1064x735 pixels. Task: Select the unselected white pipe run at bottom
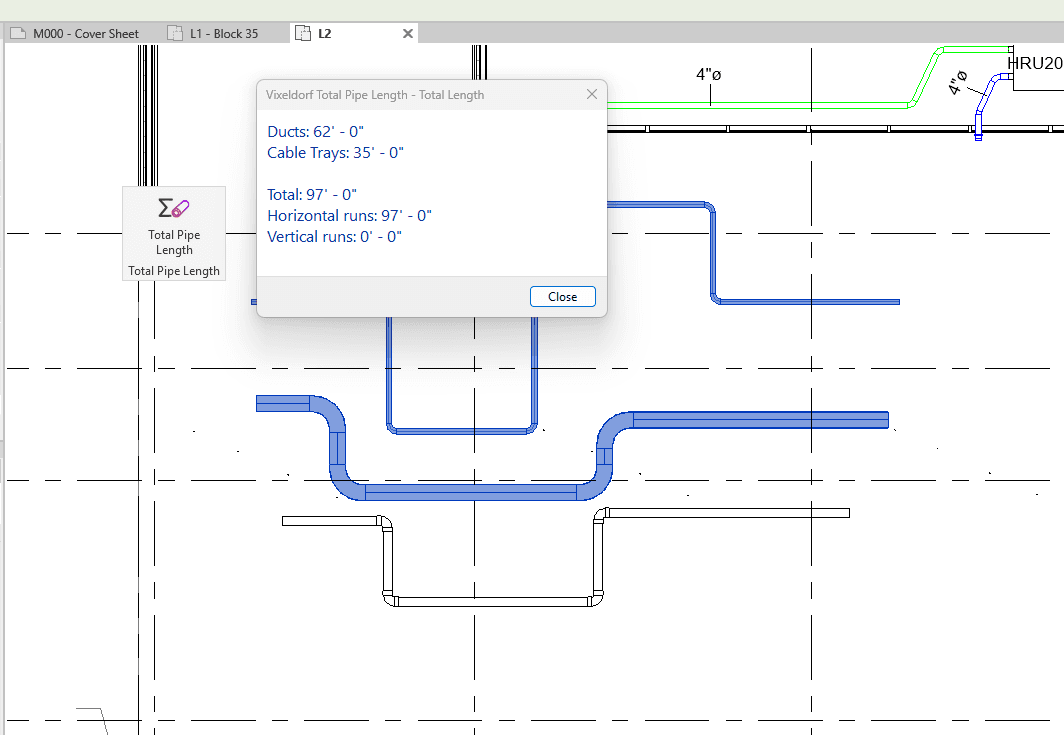pyautogui.click(x=492, y=601)
